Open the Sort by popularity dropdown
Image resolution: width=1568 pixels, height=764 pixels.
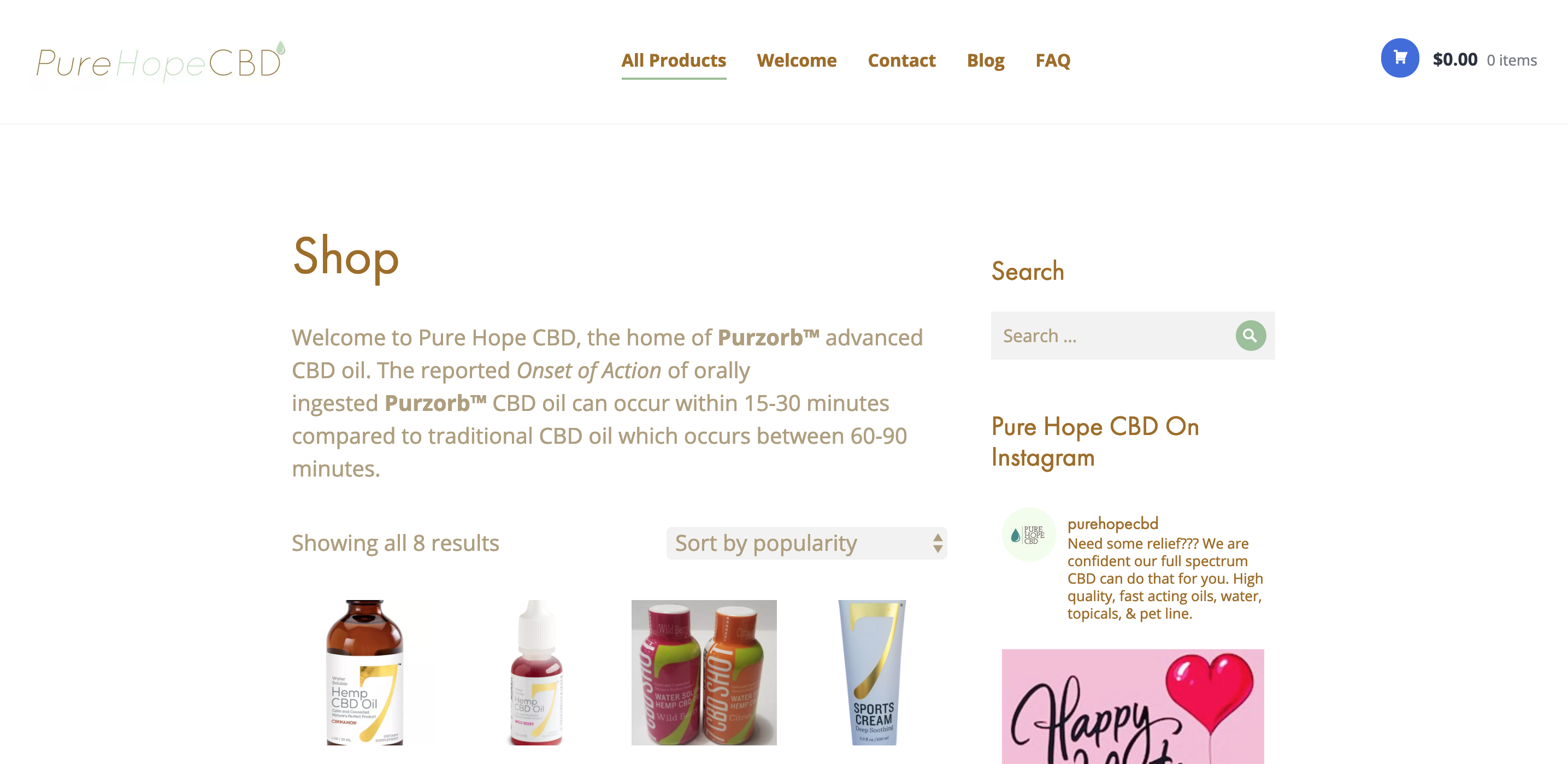click(806, 543)
